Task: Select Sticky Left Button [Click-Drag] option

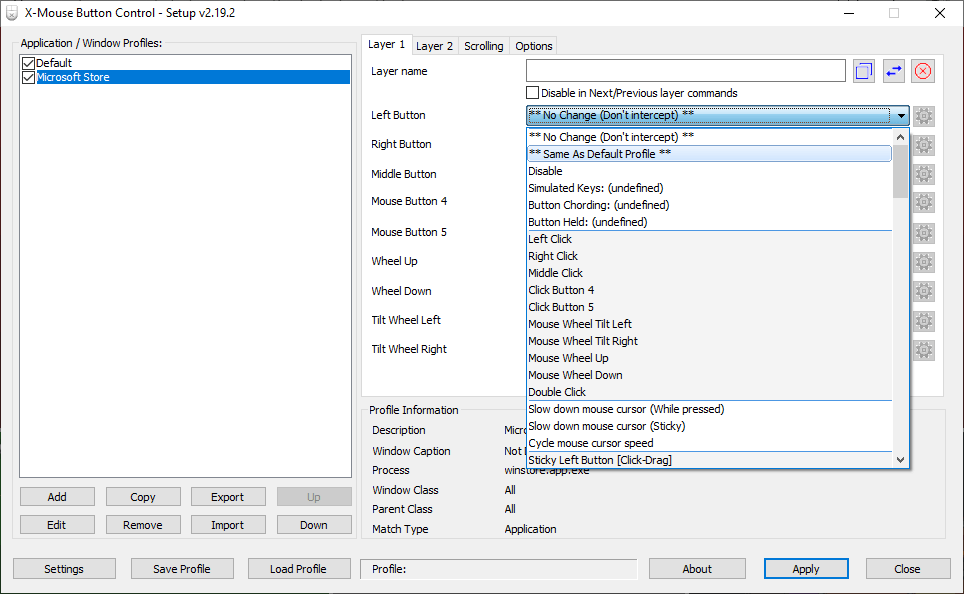Action: pos(600,460)
